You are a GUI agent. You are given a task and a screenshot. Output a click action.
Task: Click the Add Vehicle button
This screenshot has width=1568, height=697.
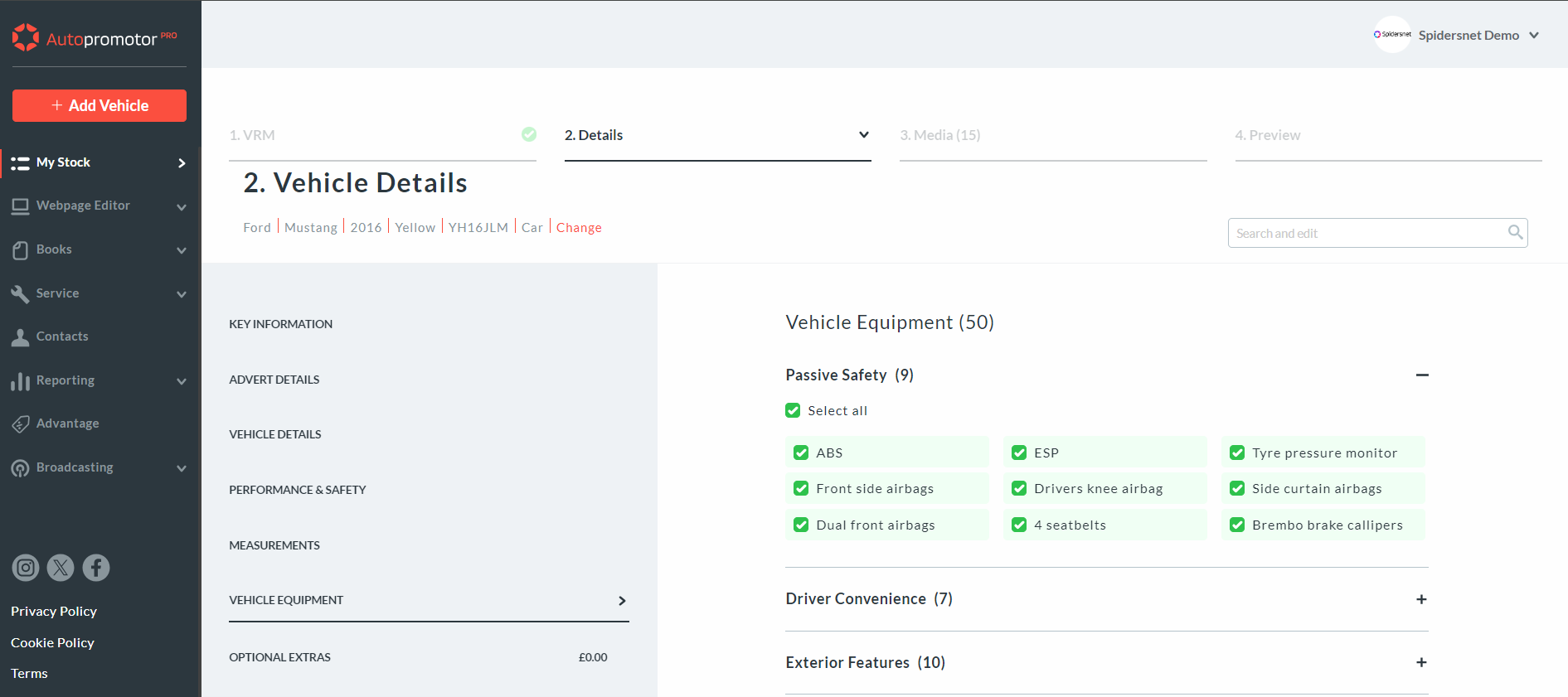pos(100,105)
